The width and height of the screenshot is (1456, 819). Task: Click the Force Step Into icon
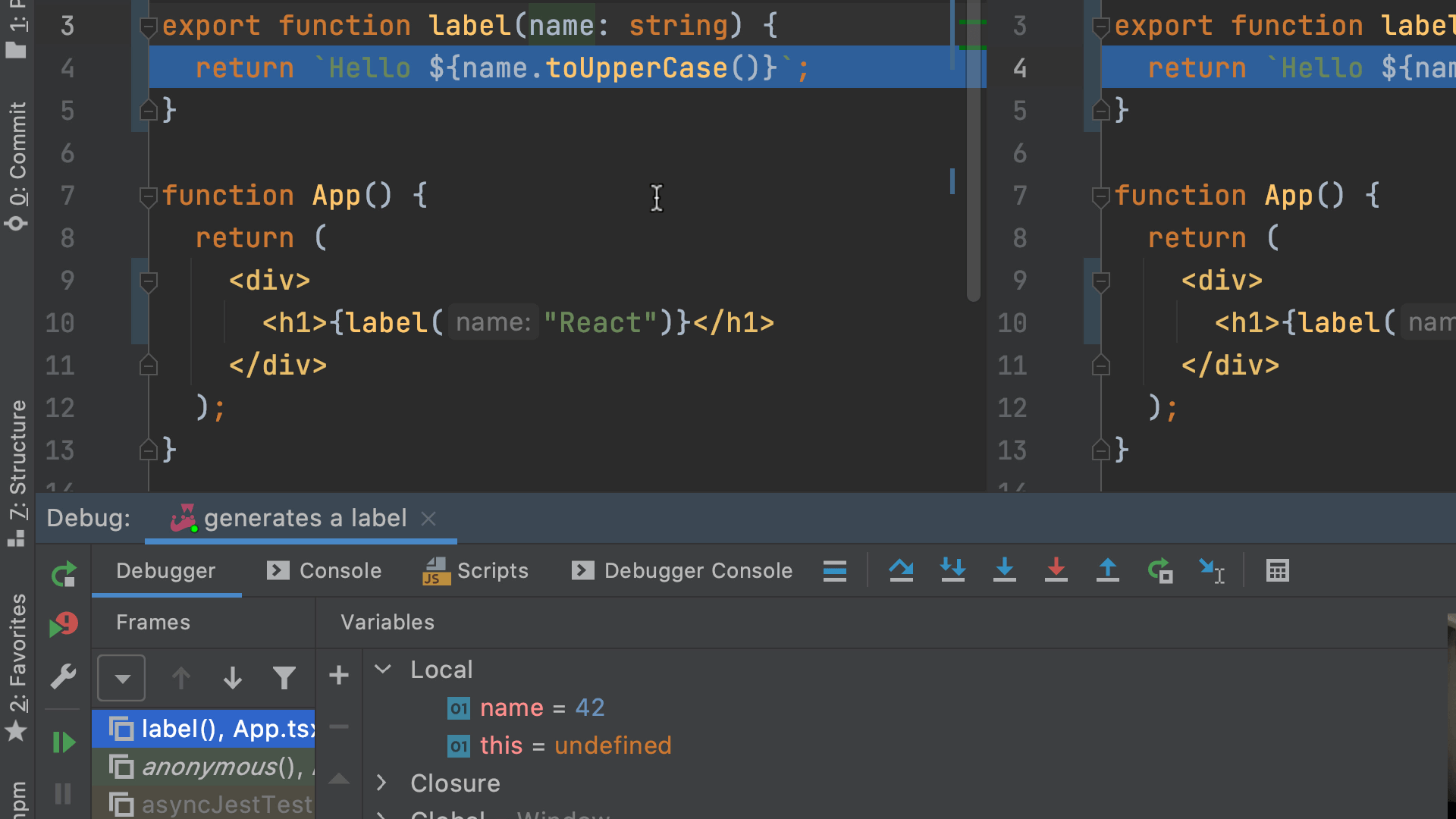1056,570
